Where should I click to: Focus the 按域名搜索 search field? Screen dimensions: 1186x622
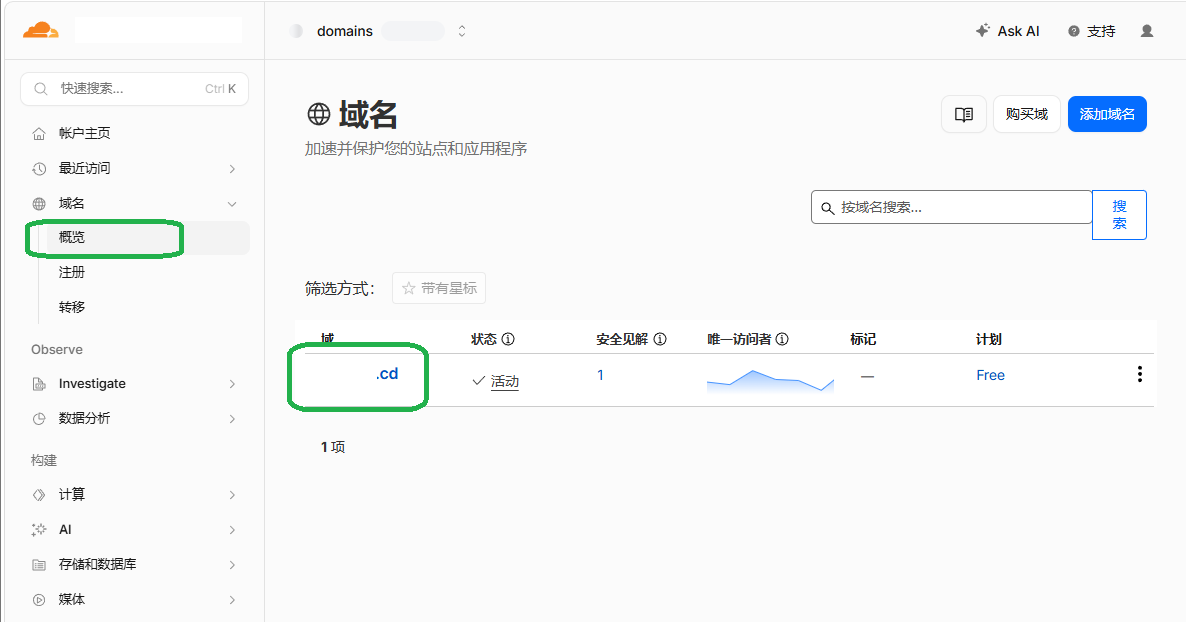tap(952, 207)
